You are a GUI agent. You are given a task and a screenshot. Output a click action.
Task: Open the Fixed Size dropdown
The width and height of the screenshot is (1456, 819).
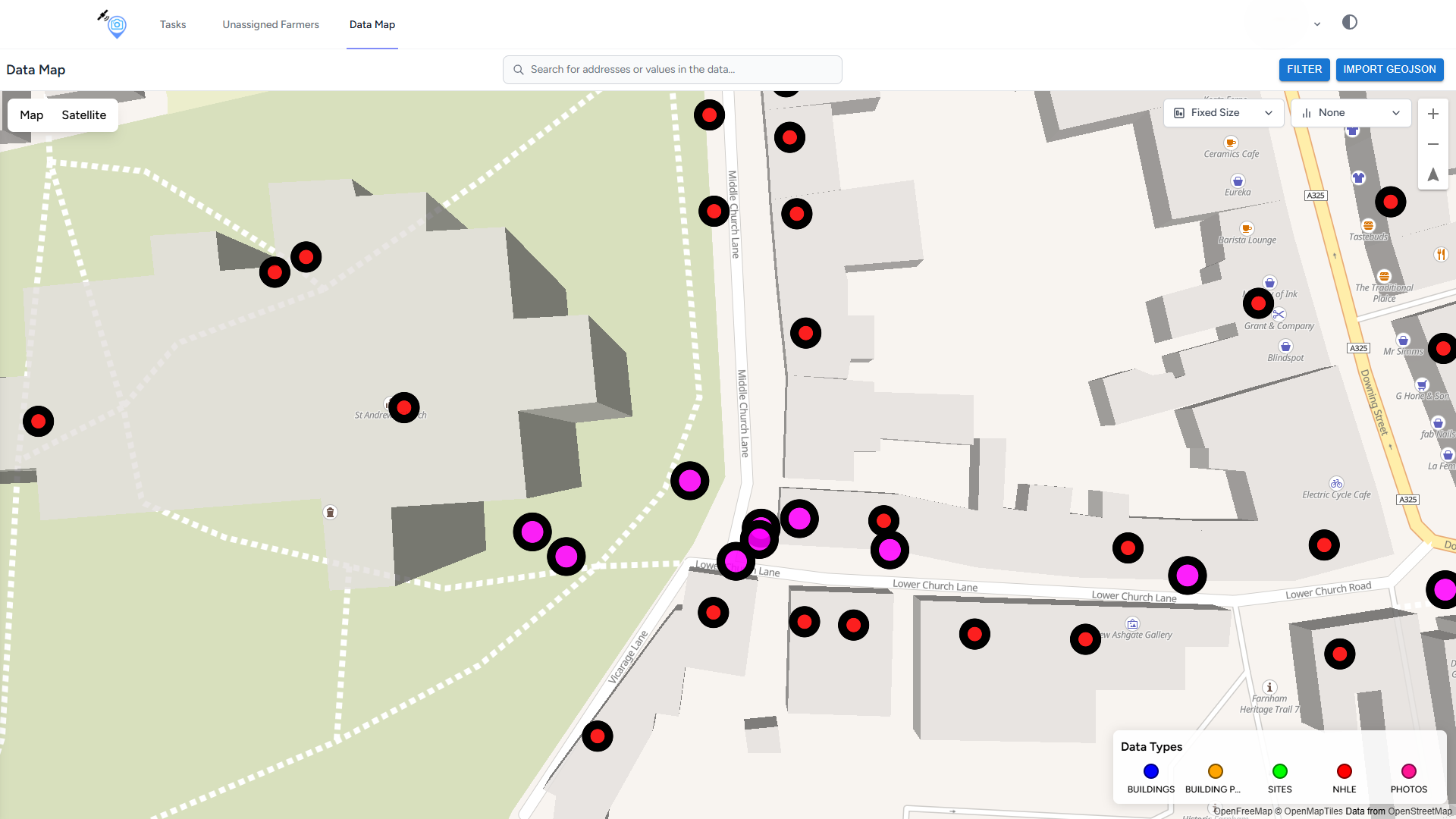click(1222, 113)
